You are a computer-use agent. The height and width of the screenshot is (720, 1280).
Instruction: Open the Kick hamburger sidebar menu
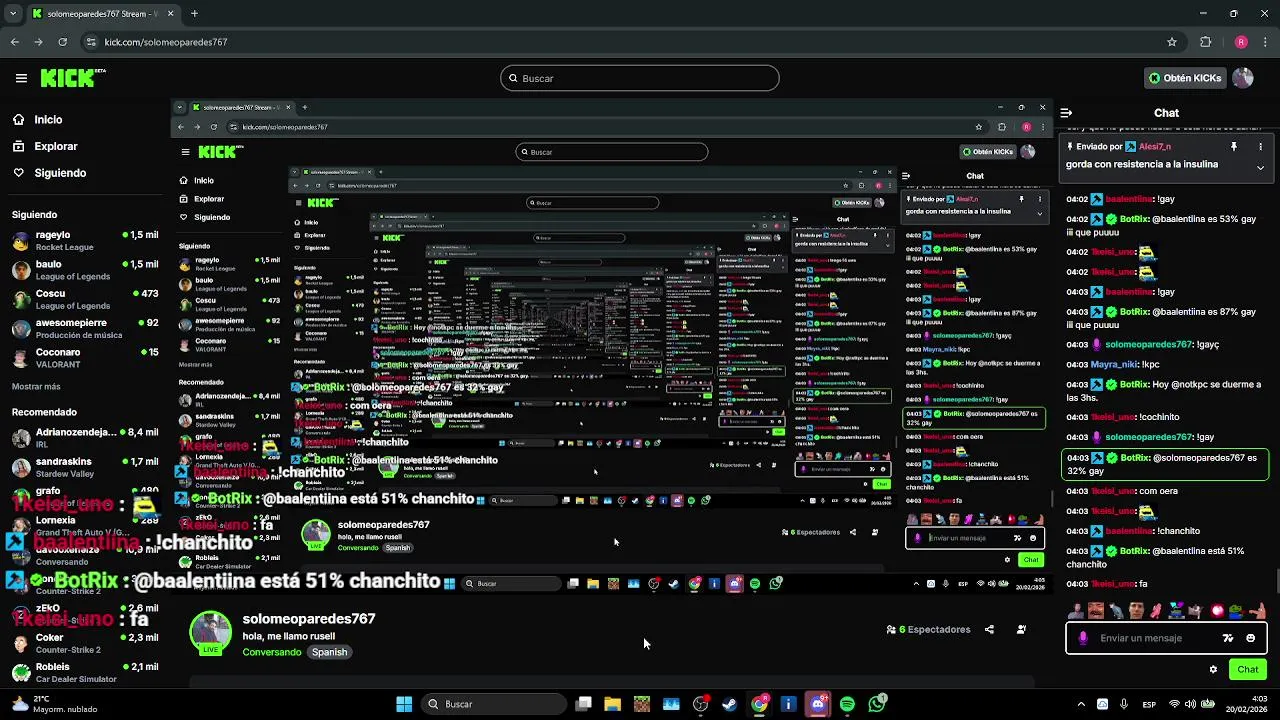click(x=21, y=78)
